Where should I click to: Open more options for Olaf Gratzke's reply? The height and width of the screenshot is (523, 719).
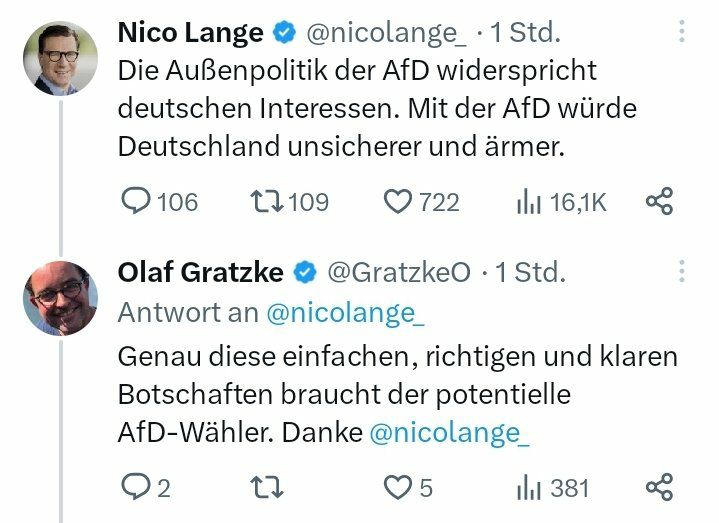tap(682, 272)
